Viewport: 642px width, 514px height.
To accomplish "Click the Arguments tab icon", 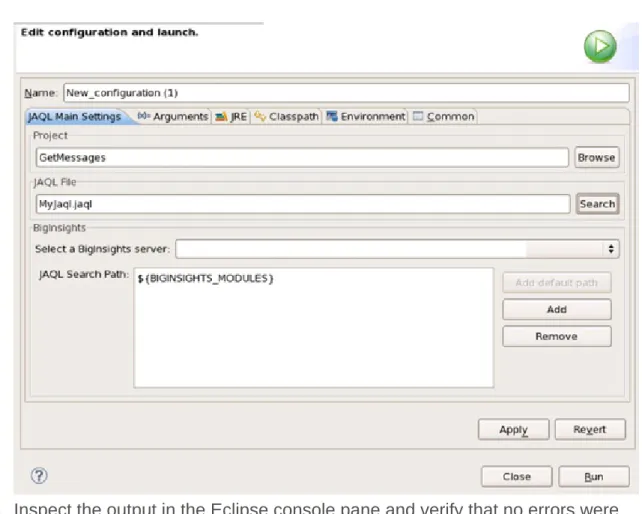I will pos(143,116).
